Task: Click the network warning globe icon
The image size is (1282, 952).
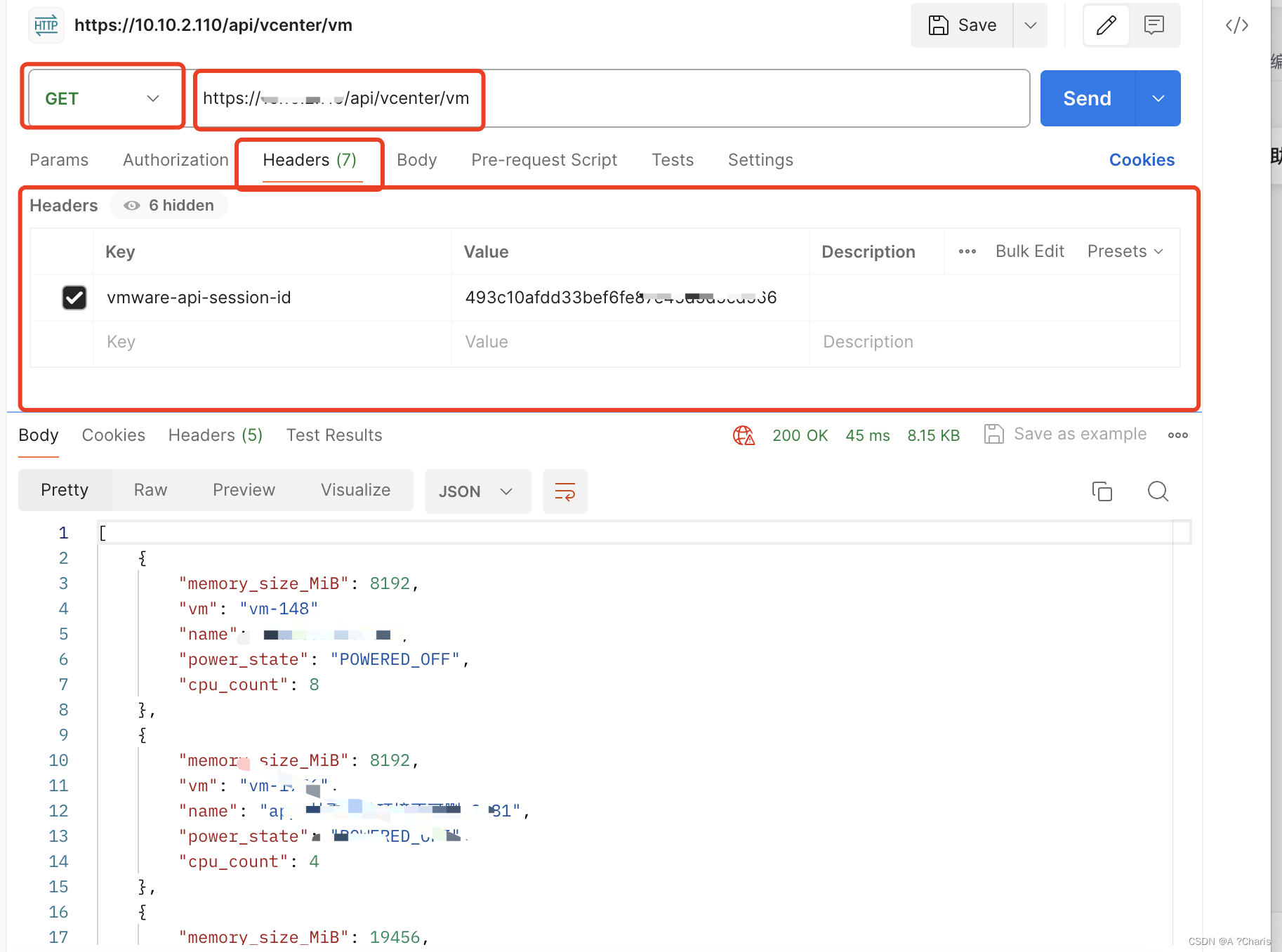Action: [x=744, y=435]
